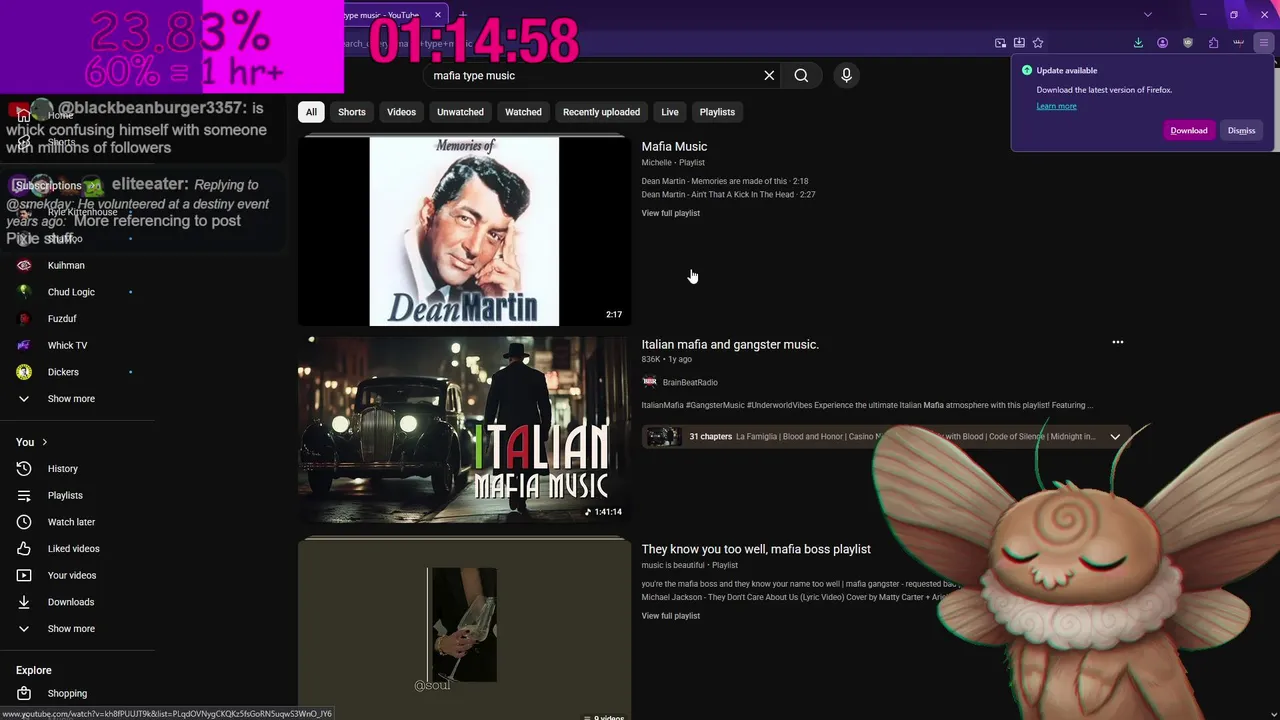Open the extensions puzzle-piece icon
Screen dimensions: 1280x720
[x=1213, y=43]
